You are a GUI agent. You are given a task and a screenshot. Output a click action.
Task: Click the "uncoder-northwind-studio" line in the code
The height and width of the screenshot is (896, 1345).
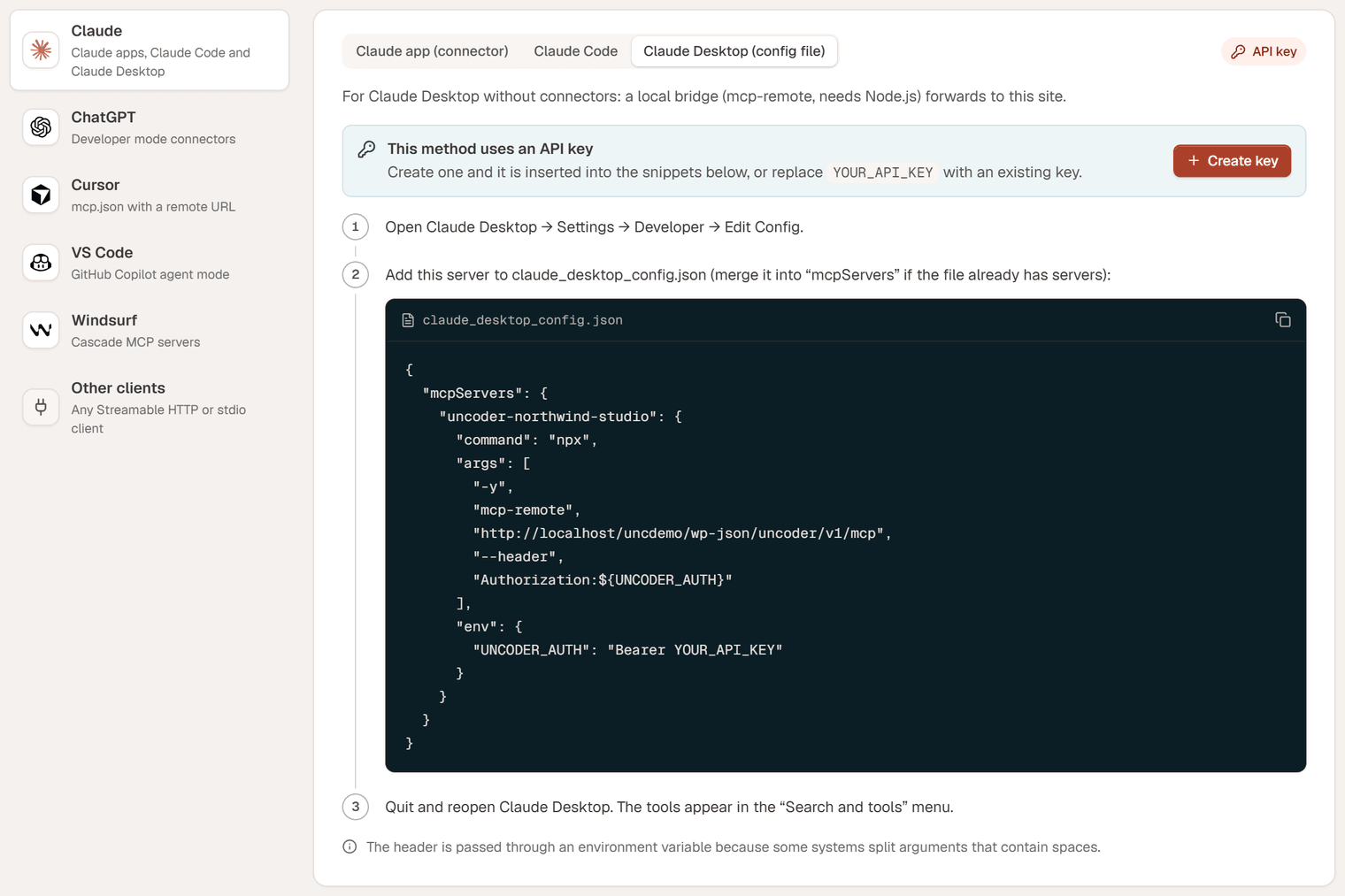click(560, 417)
